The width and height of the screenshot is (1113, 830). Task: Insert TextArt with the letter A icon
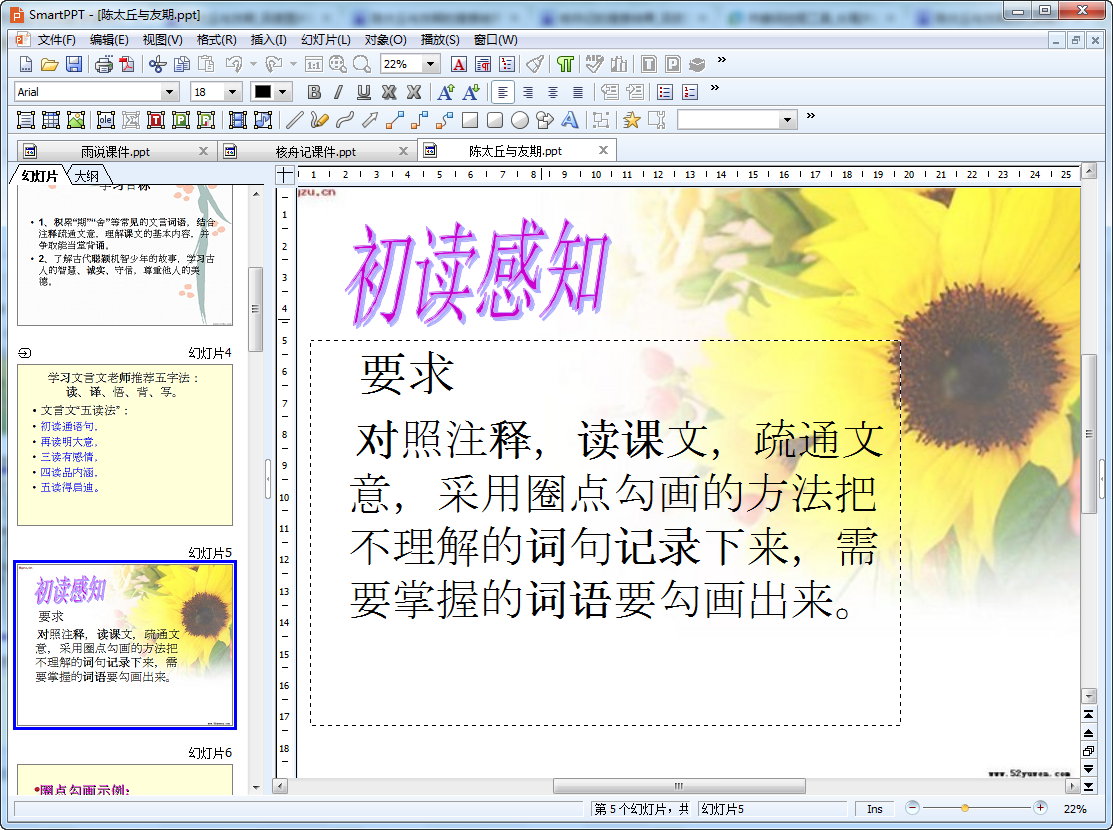point(569,120)
